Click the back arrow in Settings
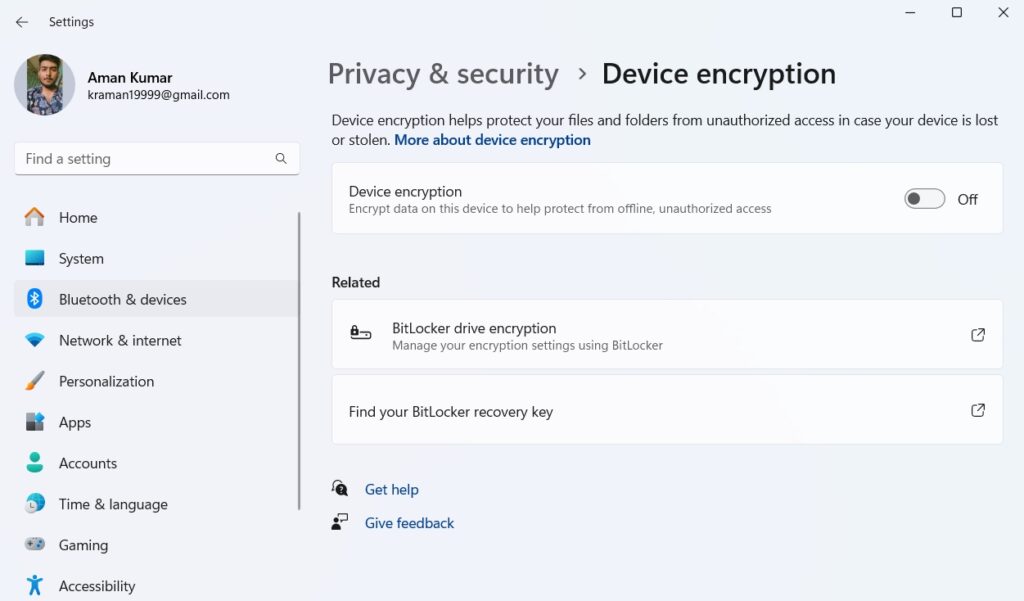 point(22,22)
